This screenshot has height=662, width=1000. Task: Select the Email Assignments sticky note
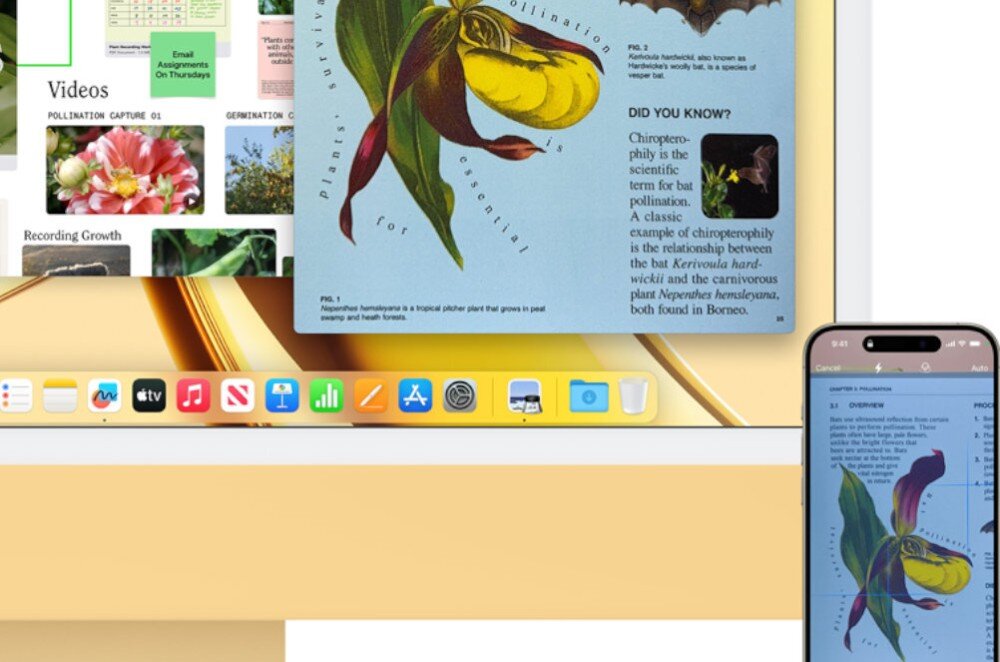183,65
